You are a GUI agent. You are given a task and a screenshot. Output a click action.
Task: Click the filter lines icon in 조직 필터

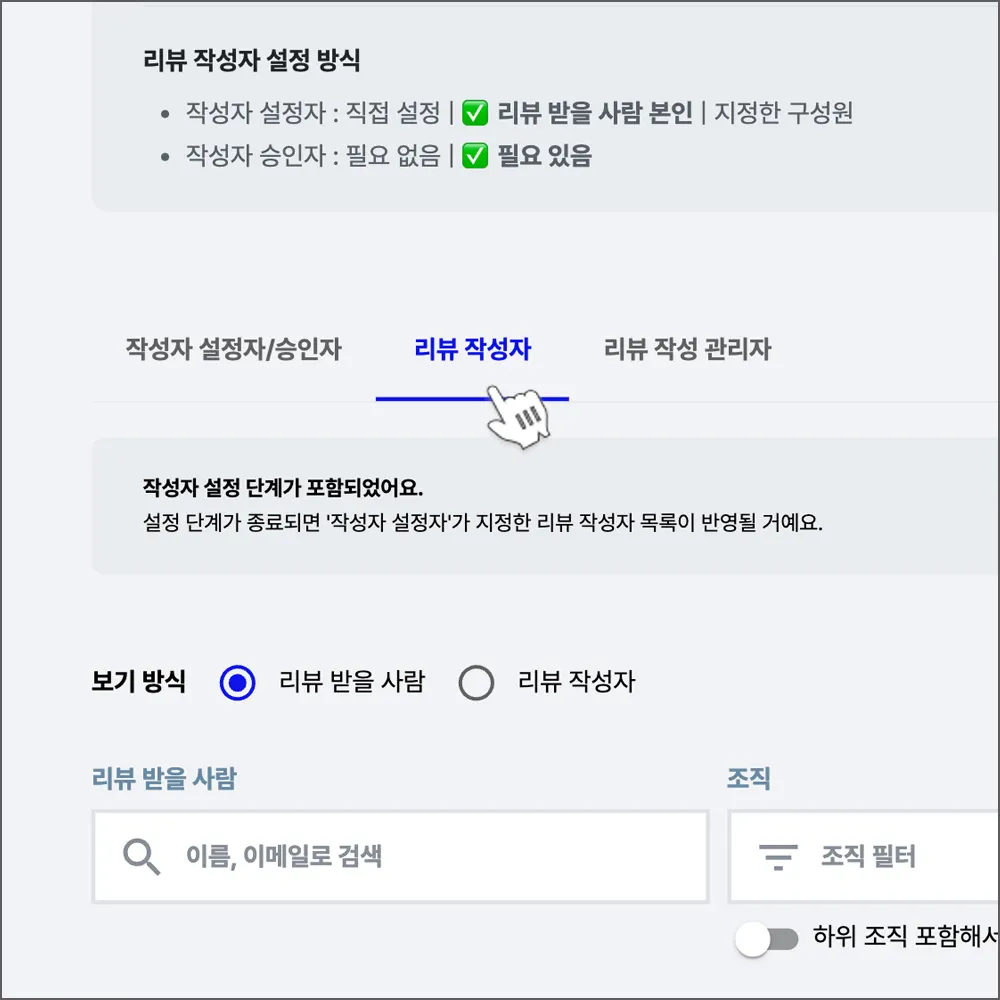778,857
